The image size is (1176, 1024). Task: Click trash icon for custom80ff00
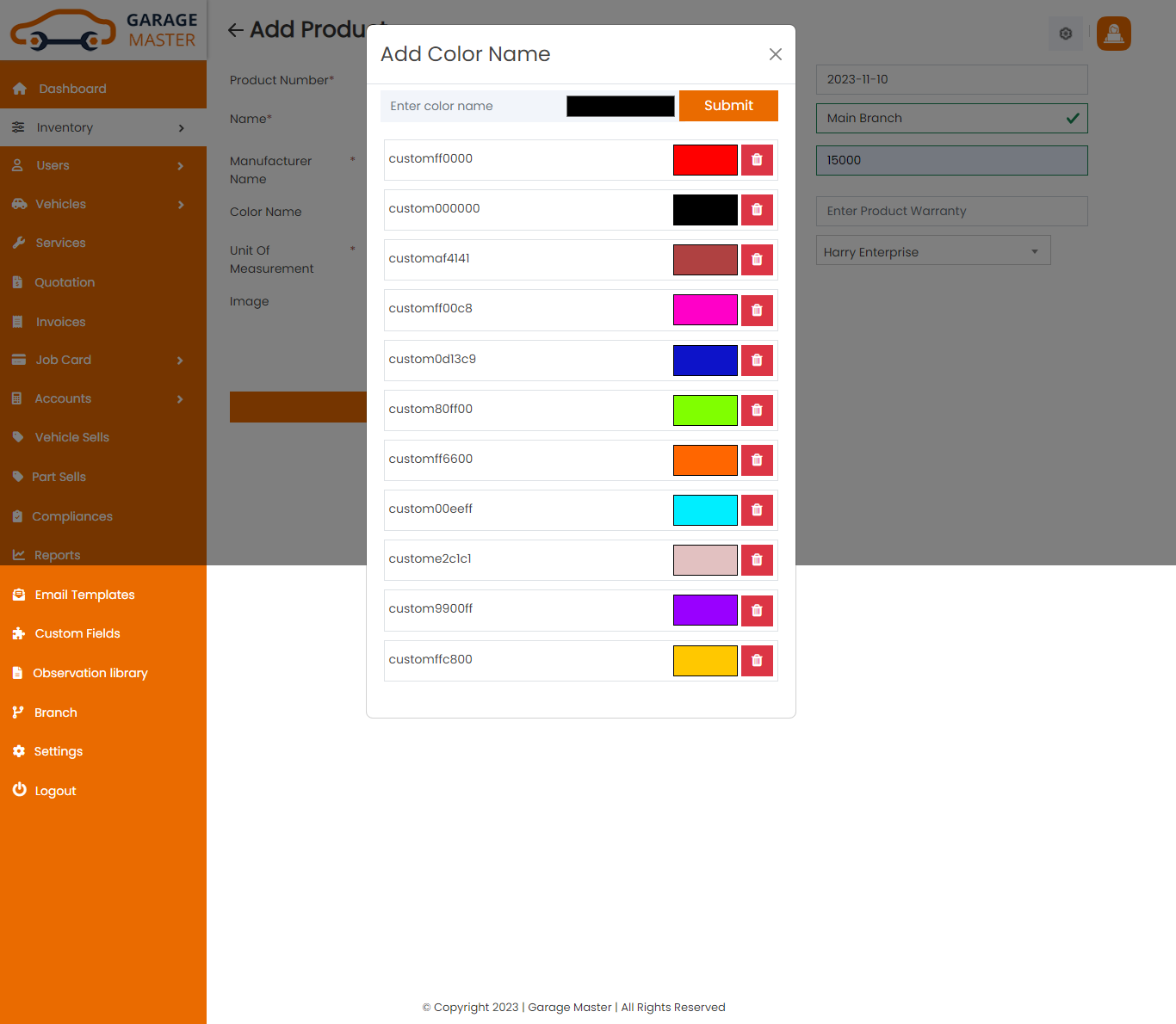coord(757,410)
